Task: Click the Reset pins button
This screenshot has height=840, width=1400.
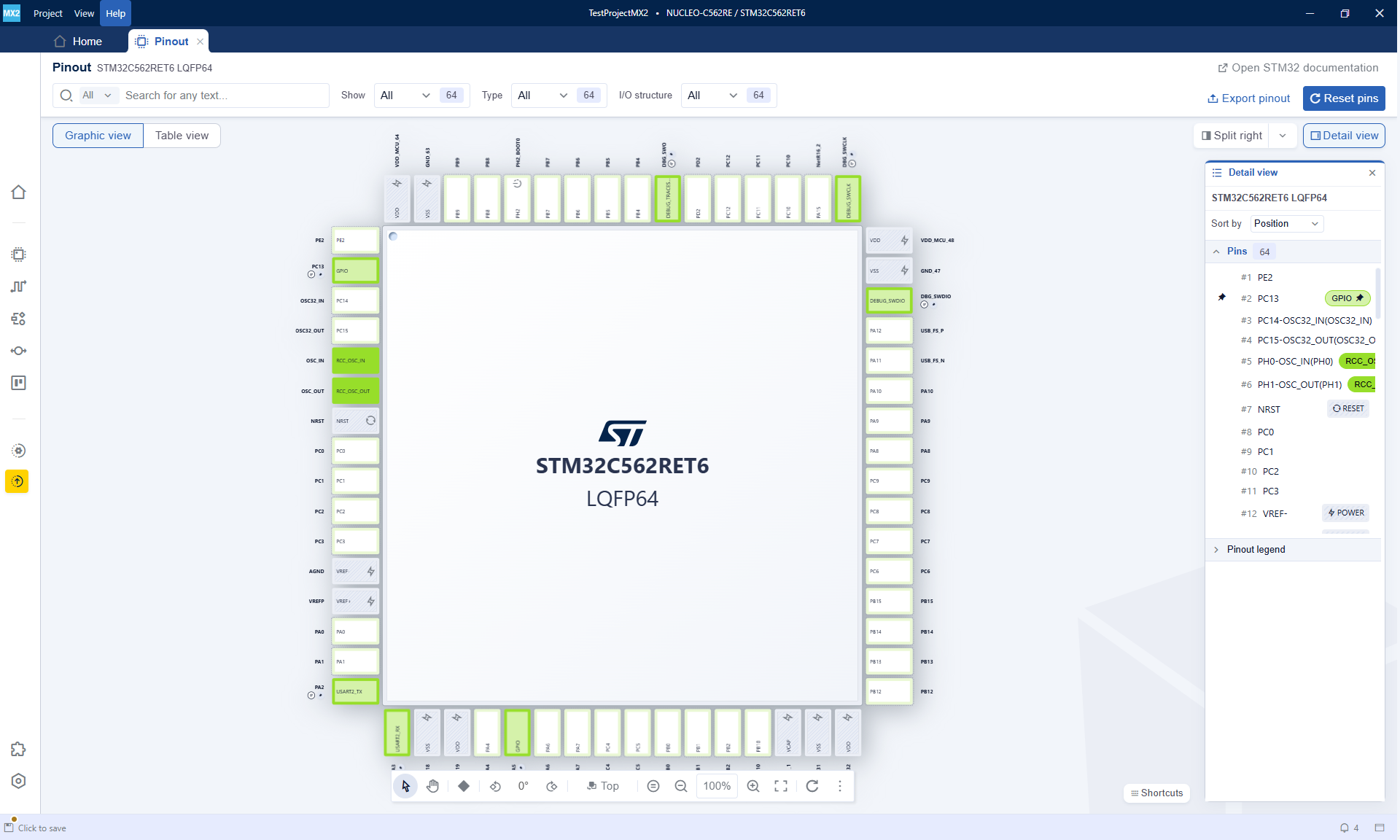Action: click(x=1343, y=98)
